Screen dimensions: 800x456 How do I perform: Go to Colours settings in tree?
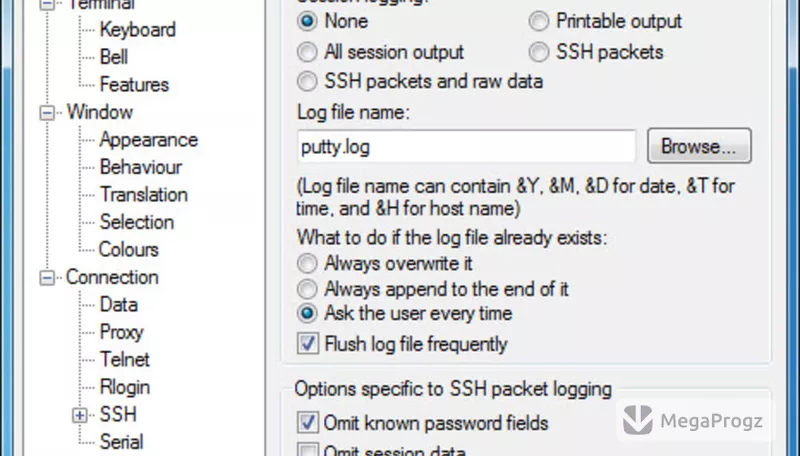coord(129,249)
